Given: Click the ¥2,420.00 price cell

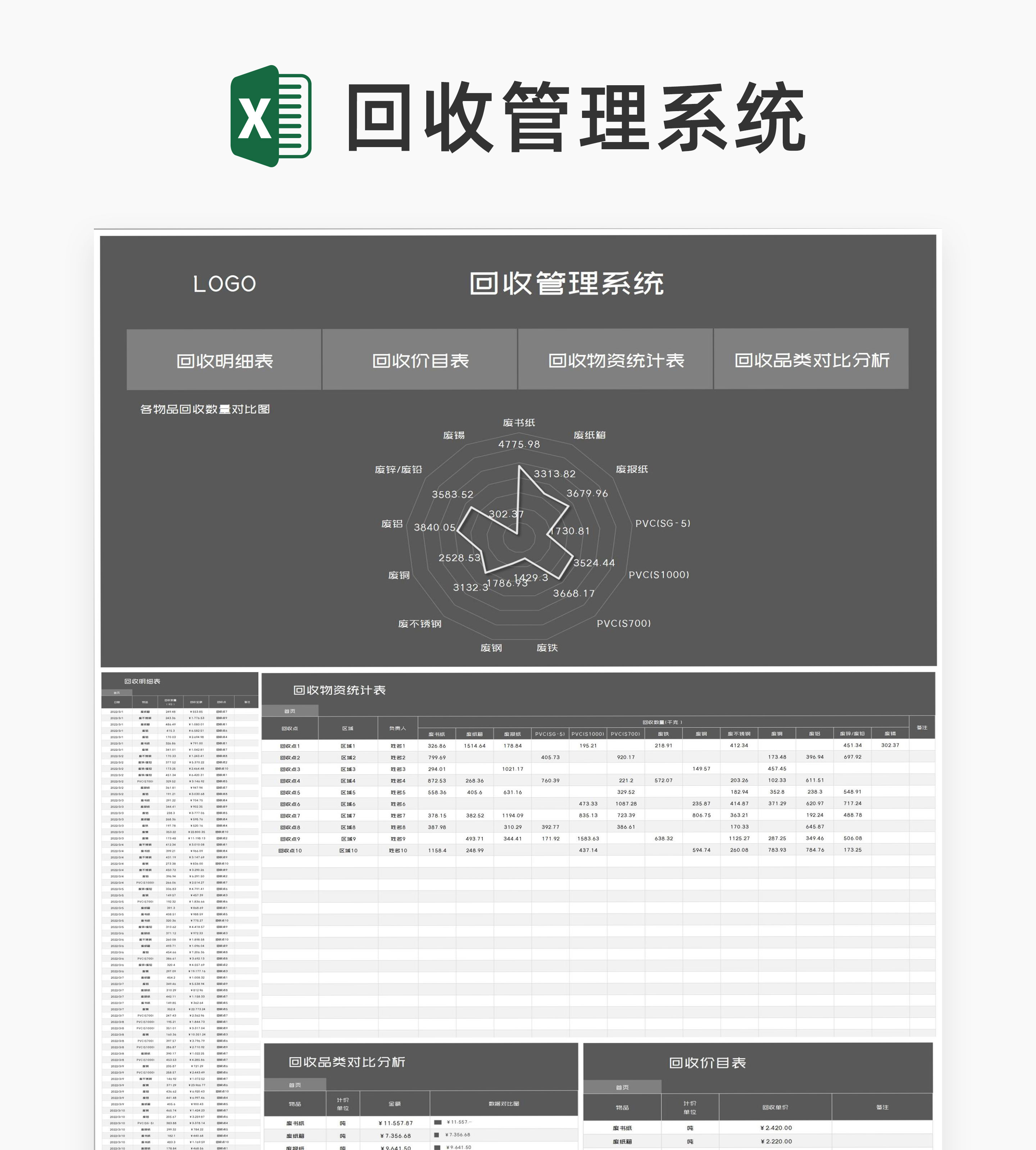Looking at the screenshot, I should (x=775, y=1127).
